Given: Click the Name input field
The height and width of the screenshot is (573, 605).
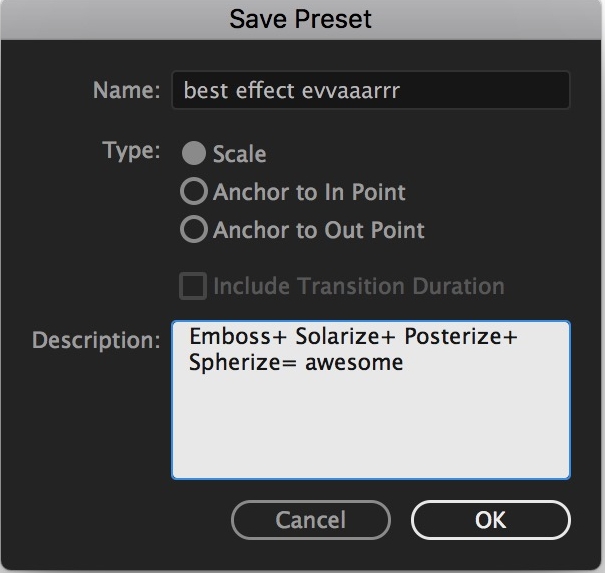Looking at the screenshot, I should 370,90.
